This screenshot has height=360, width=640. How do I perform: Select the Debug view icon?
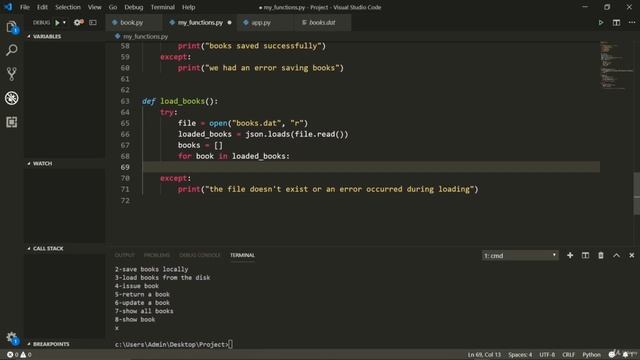[11, 98]
